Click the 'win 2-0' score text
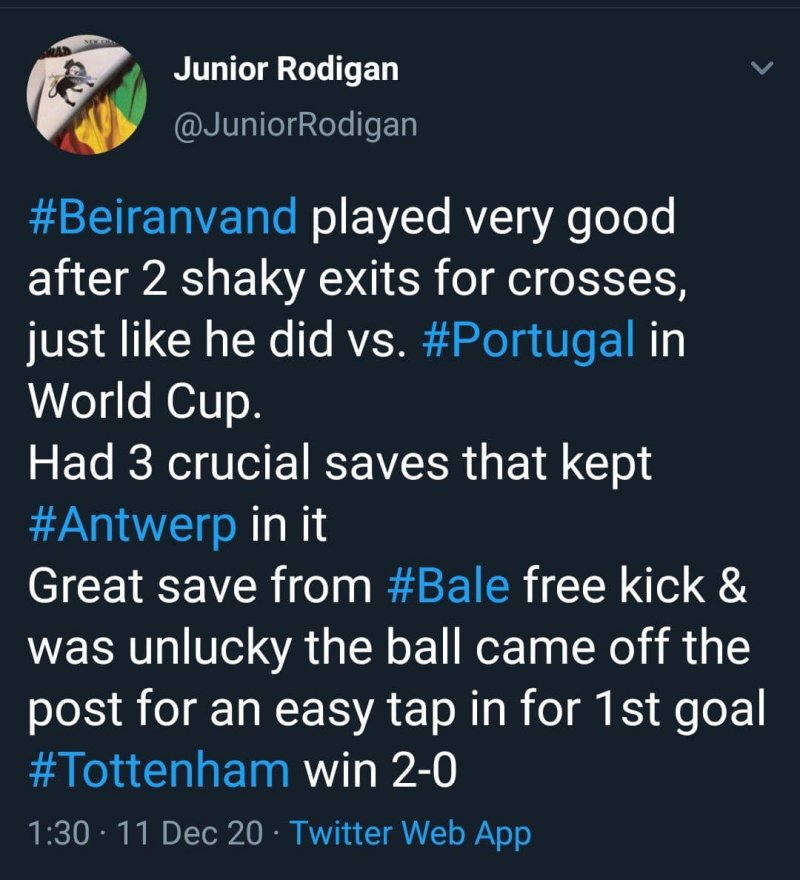The width and height of the screenshot is (800, 880). click(x=380, y=771)
